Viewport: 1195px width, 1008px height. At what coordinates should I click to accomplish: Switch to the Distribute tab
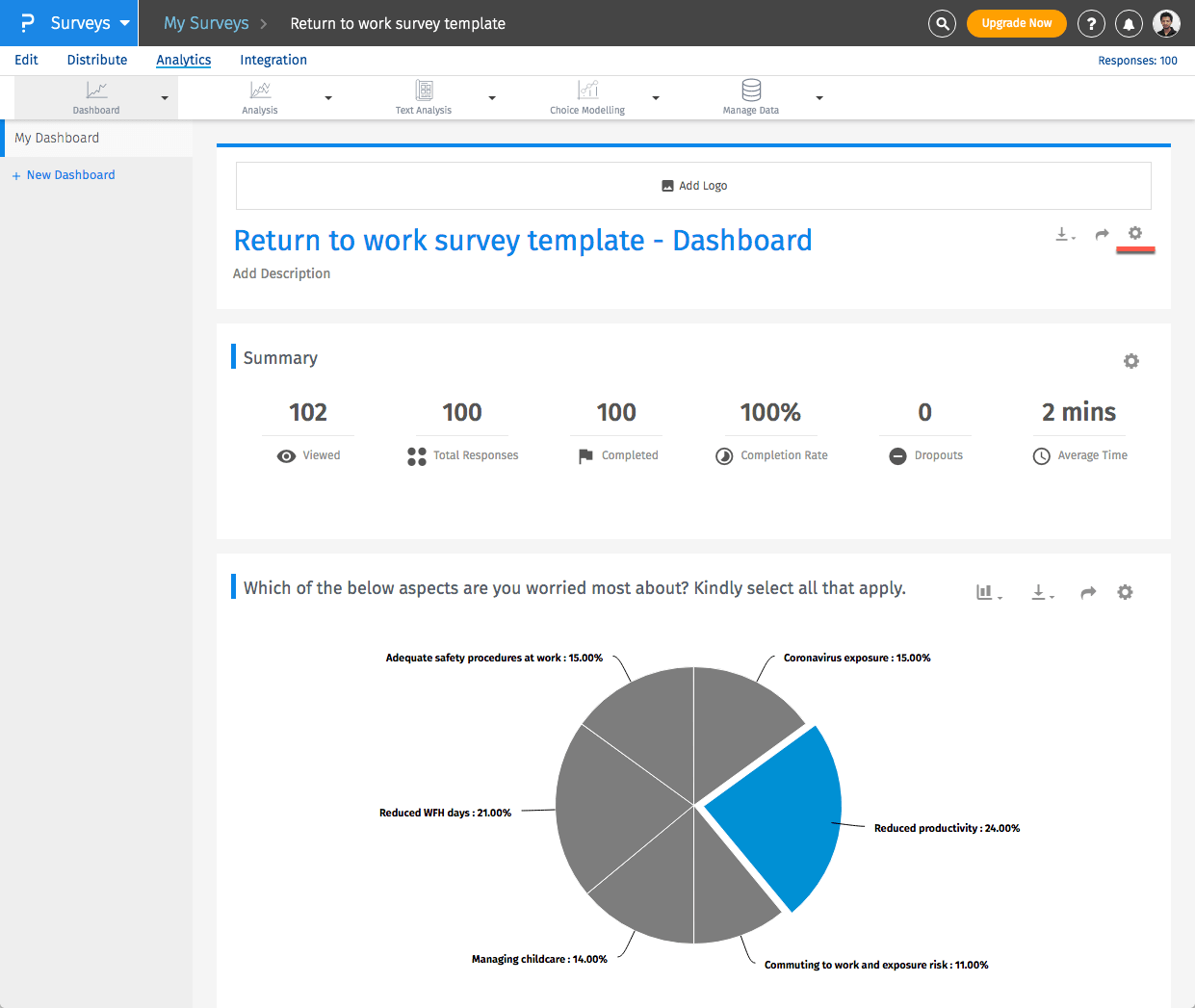(96, 60)
